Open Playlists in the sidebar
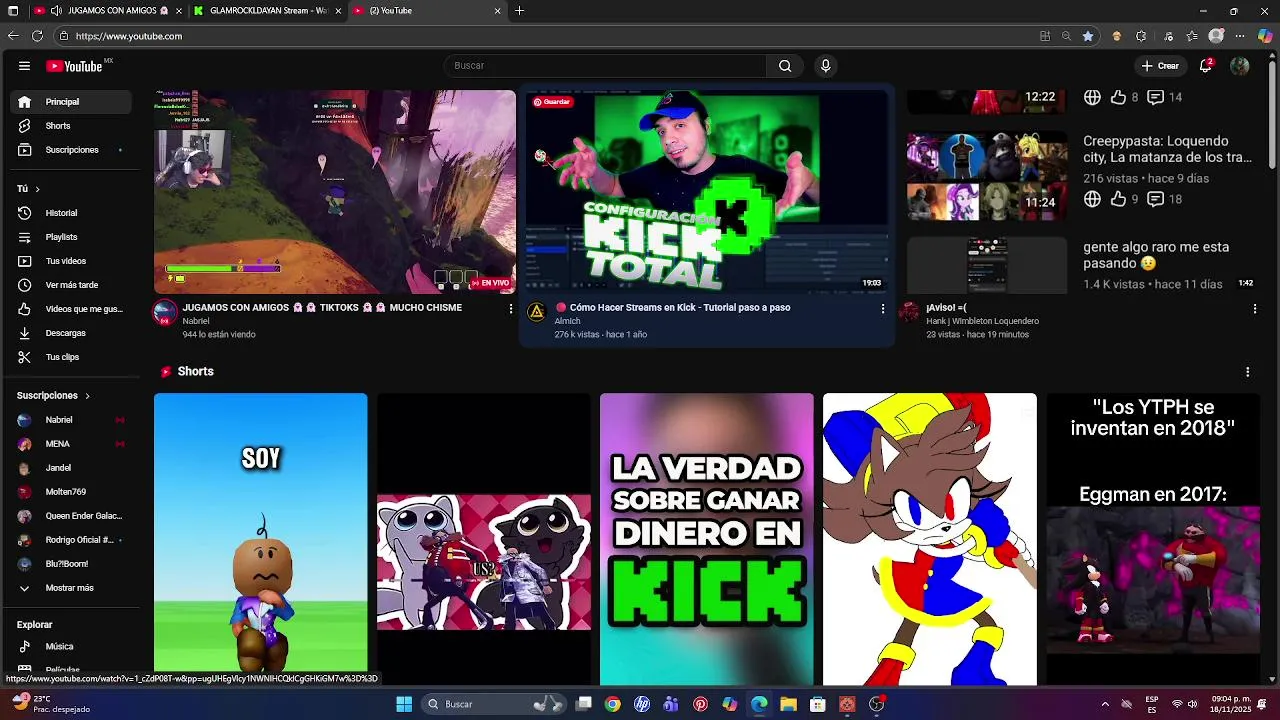Screen dimensions: 1280x720 [70, 237]
